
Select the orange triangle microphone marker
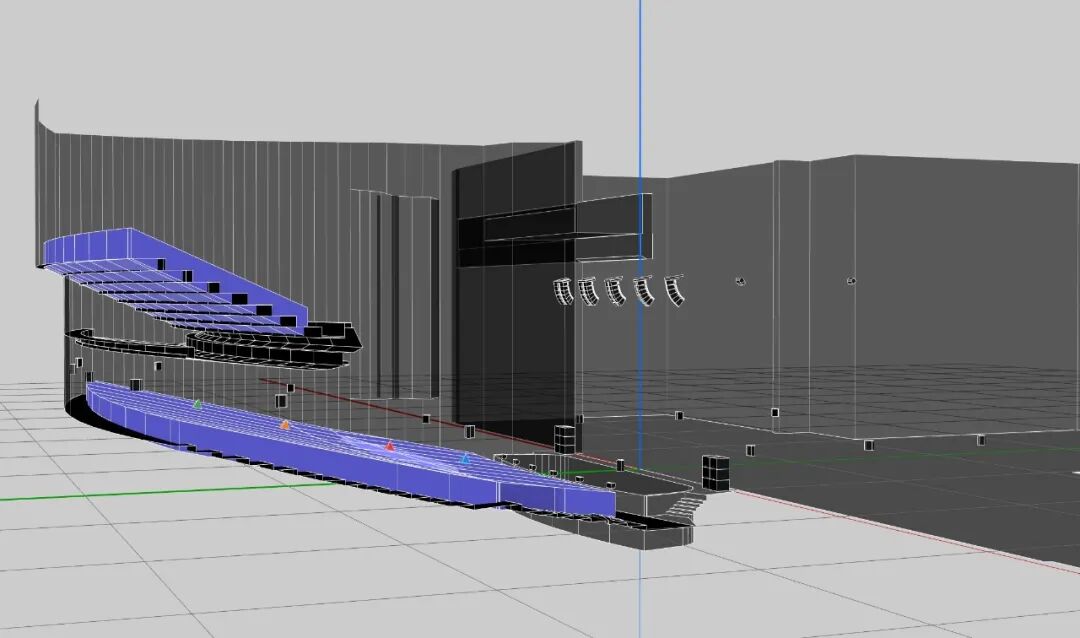285,424
